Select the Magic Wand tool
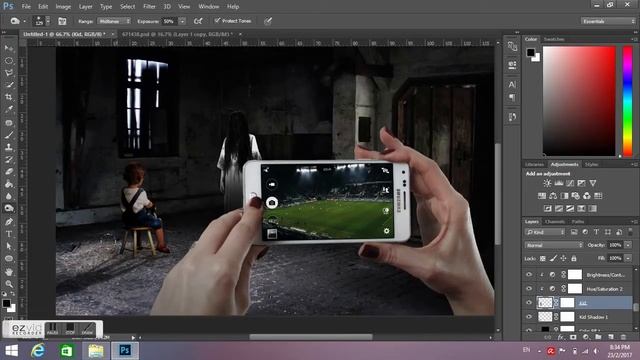 click(x=9, y=85)
